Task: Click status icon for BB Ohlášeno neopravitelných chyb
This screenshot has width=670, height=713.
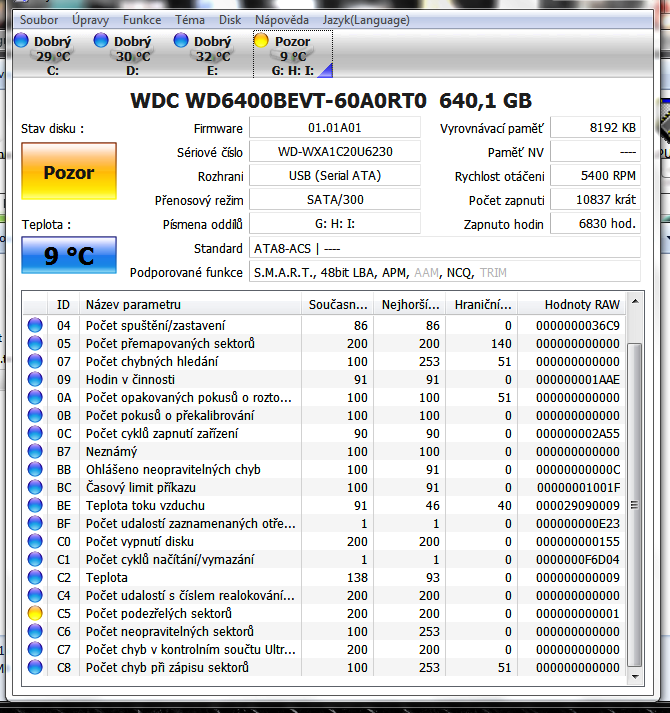Action: tap(35, 469)
